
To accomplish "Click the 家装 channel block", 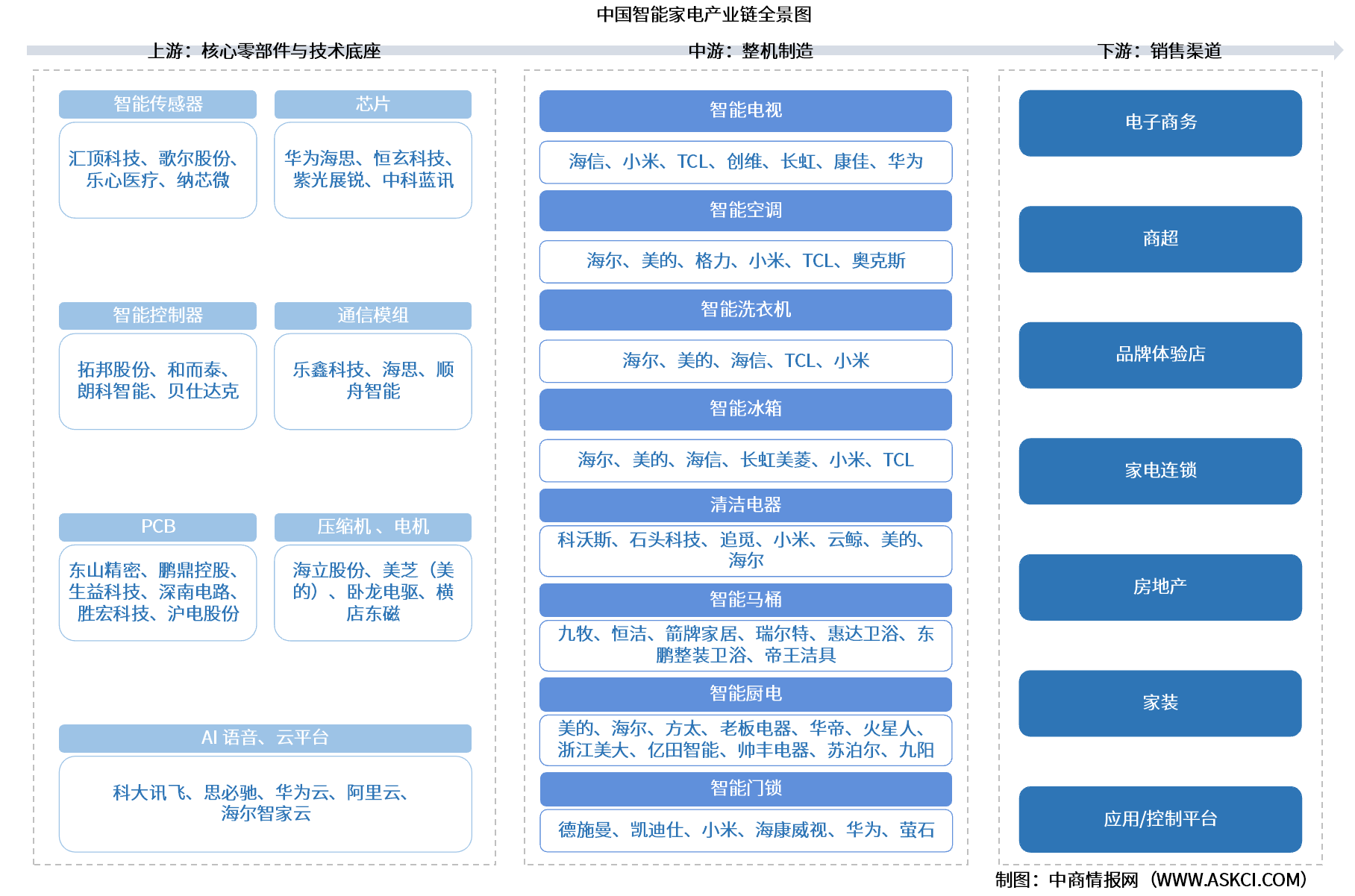I will [1160, 704].
